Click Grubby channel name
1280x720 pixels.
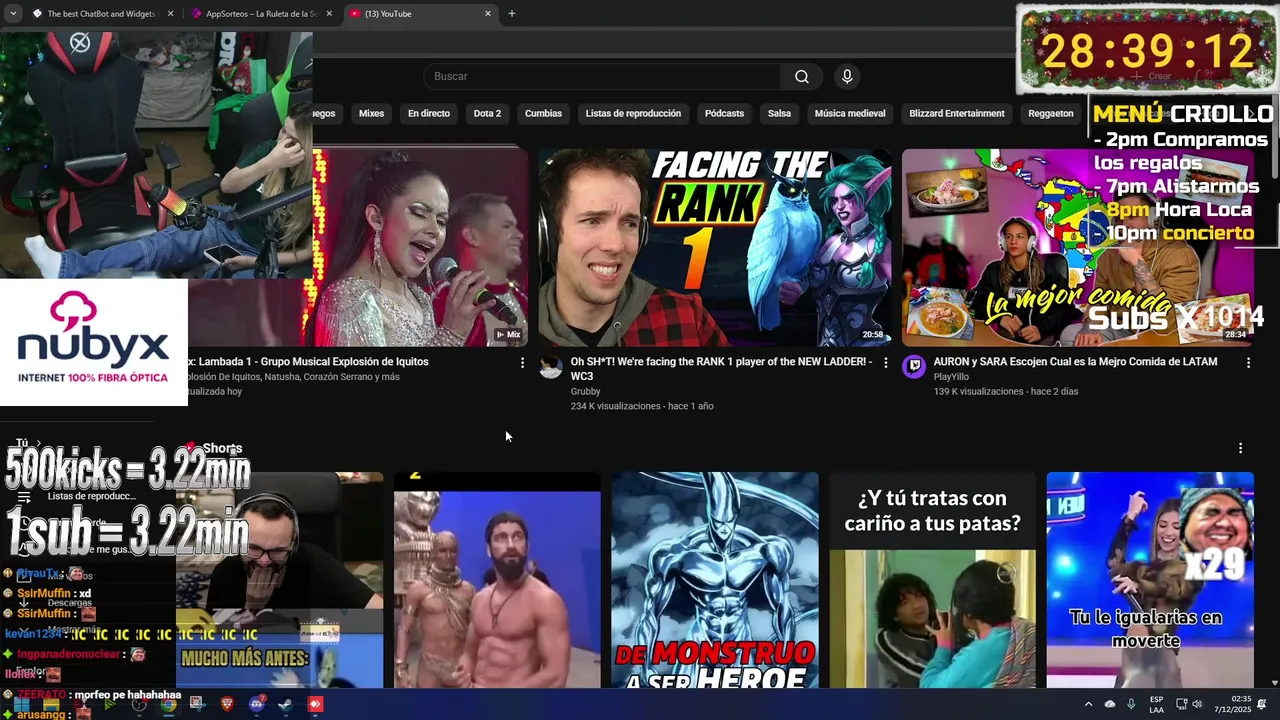[585, 392]
